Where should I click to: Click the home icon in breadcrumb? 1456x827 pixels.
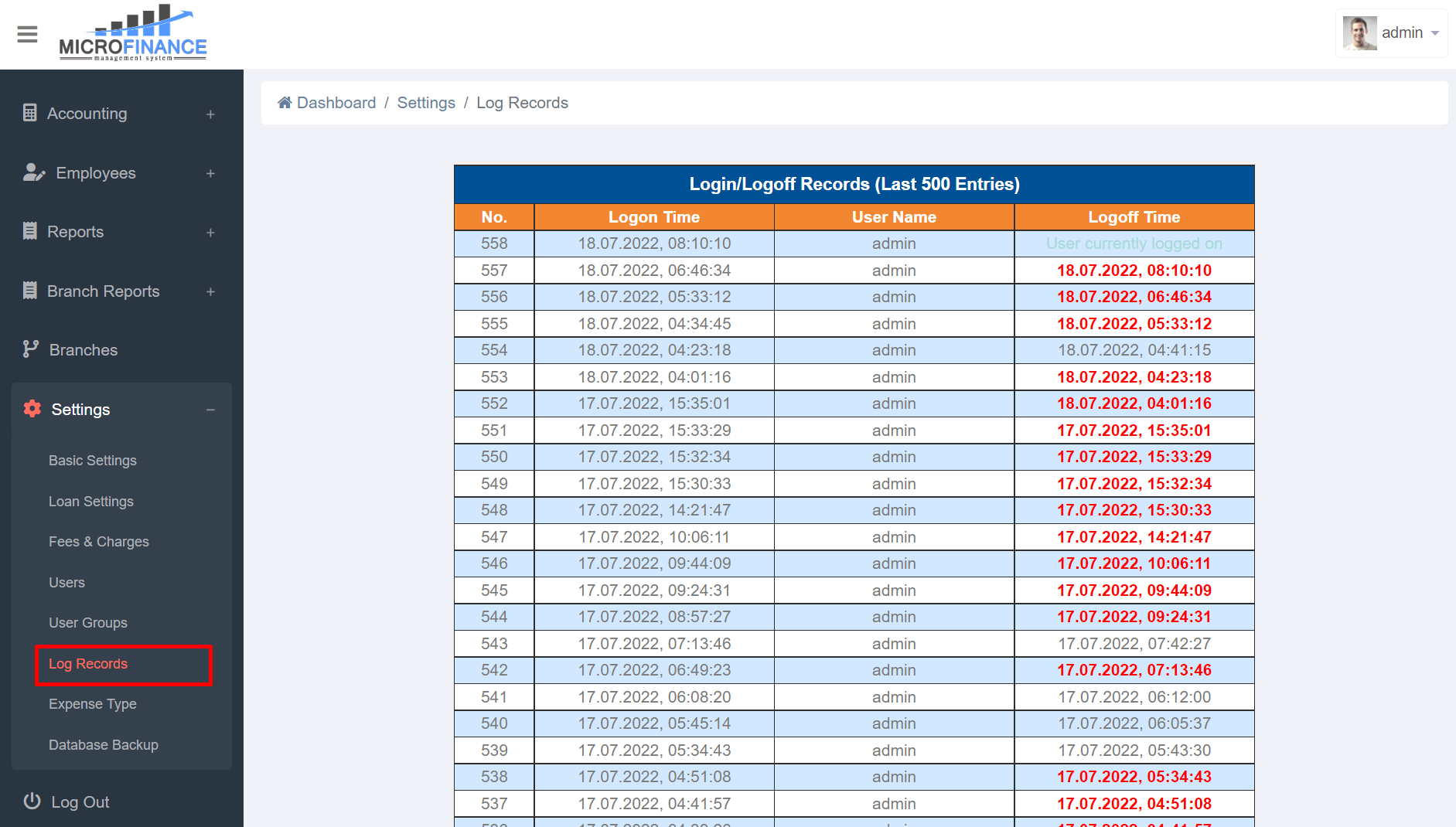pos(285,103)
